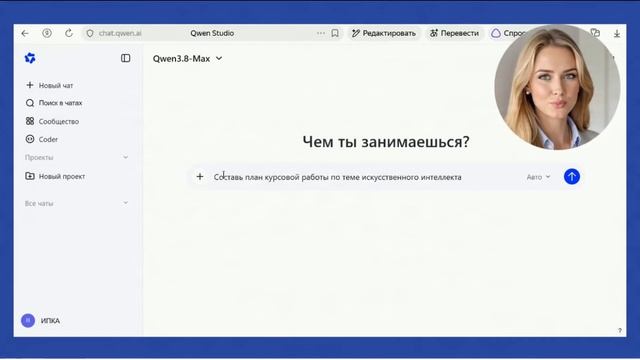The height and width of the screenshot is (360, 640).
Task: Click the presenter webcam thumbnail
Action: [x=557, y=87]
